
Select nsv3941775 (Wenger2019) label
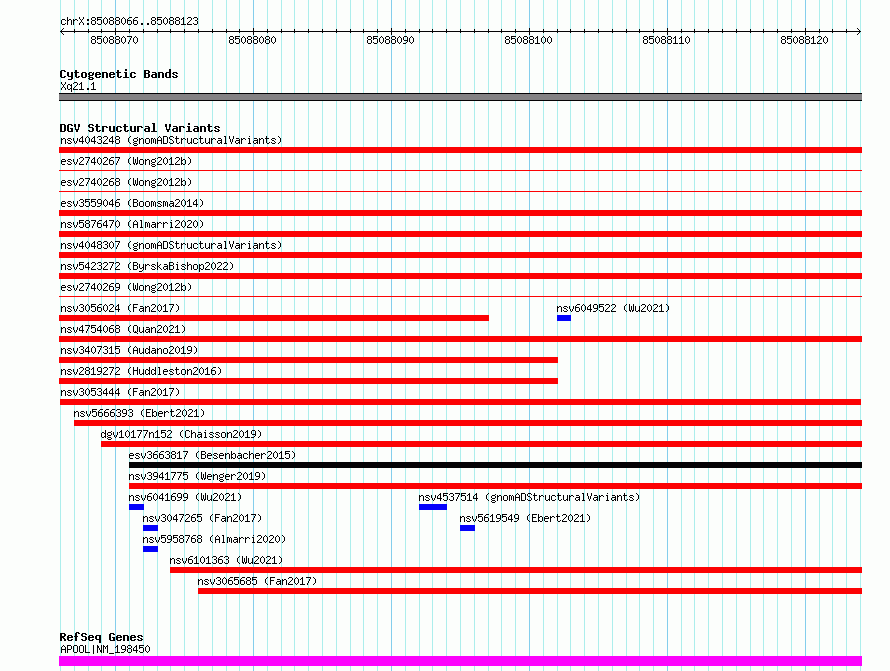coord(197,476)
